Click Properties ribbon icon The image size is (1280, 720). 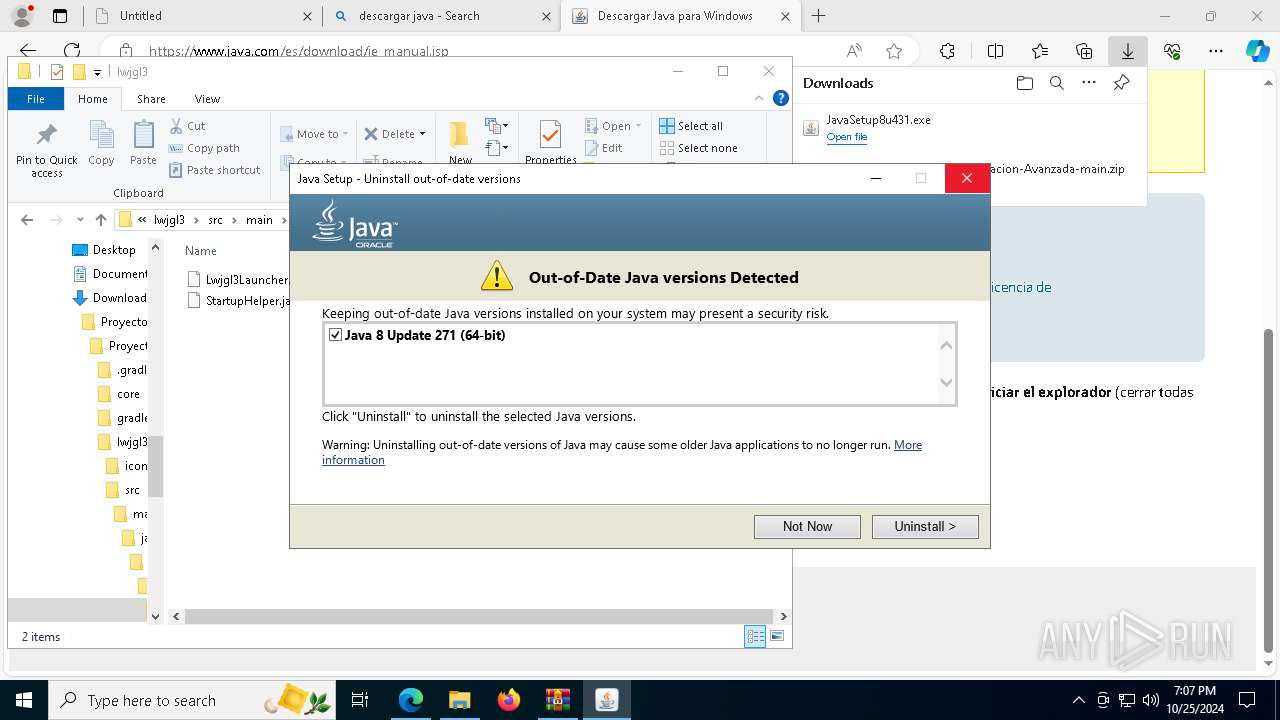point(550,143)
